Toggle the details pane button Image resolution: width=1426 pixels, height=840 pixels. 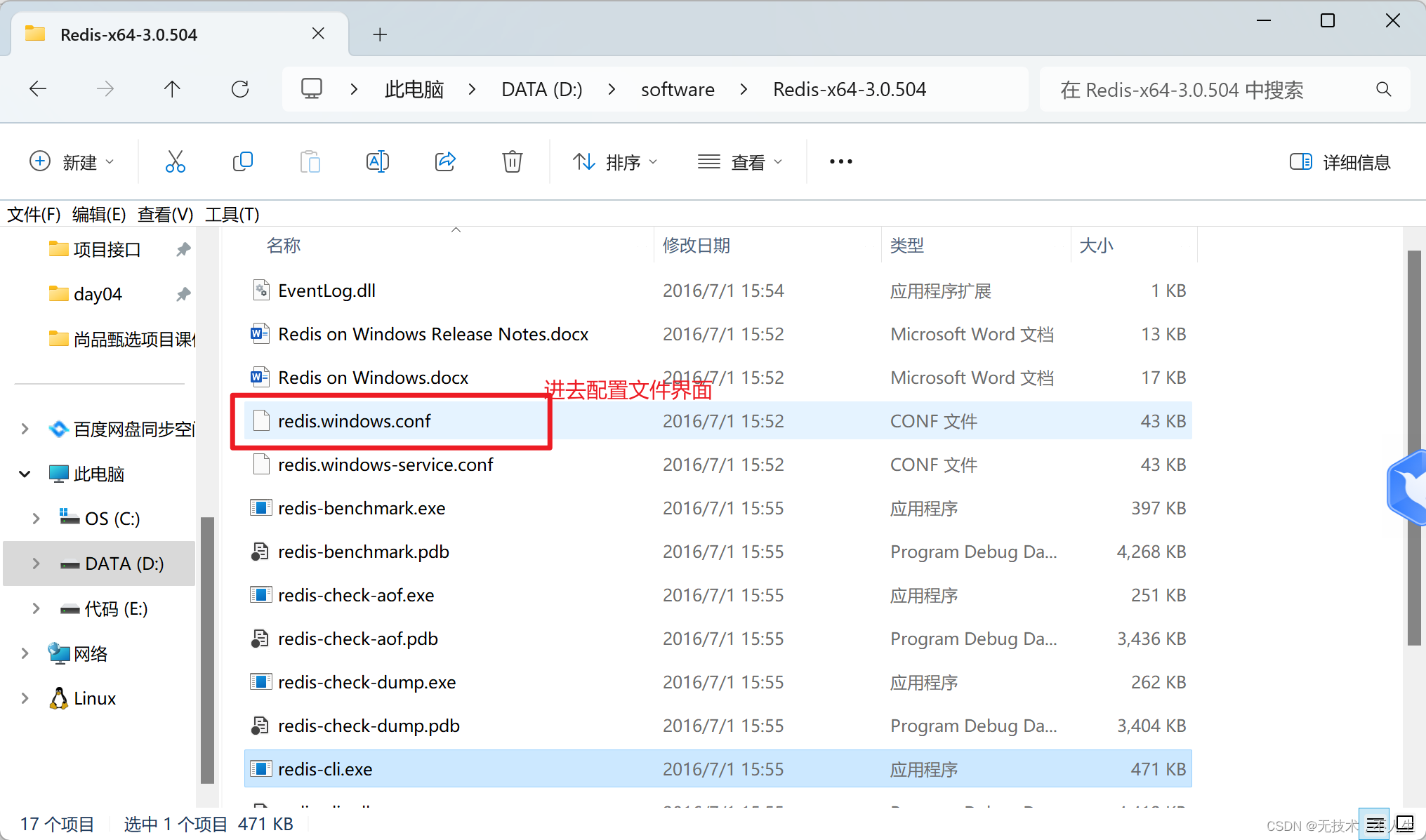click(x=1340, y=162)
